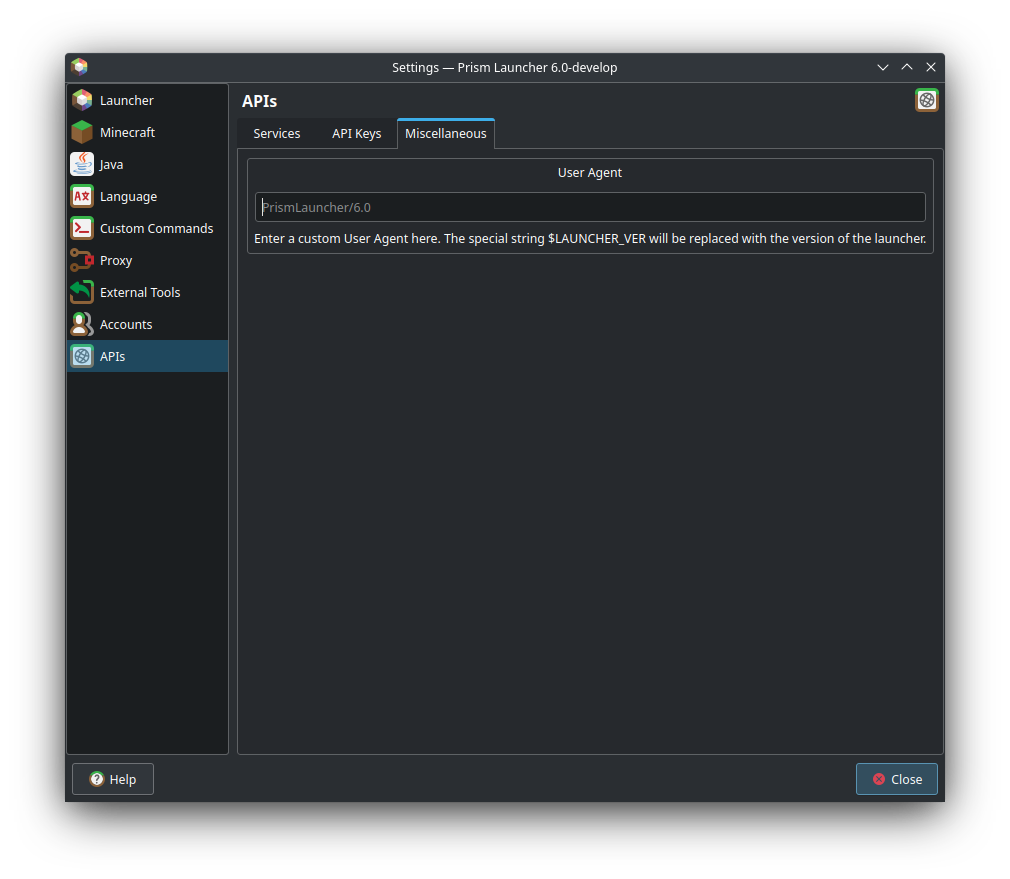Viewport: 1010px width, 879px height.
Task: Click the question mark icon on Help
Action: point(97,779)
